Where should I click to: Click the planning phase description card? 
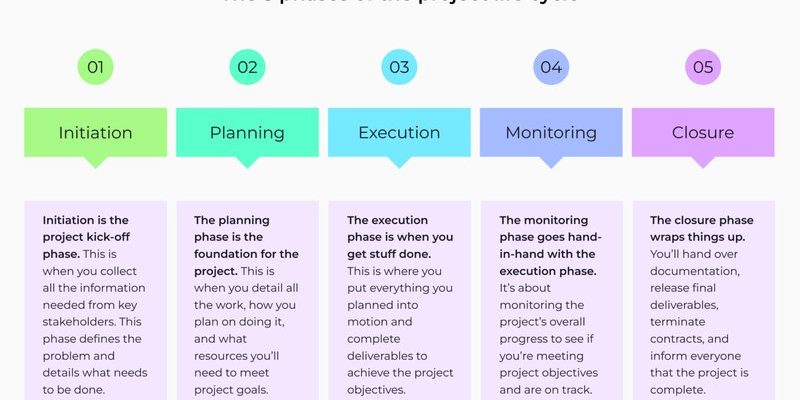(247, 301)
